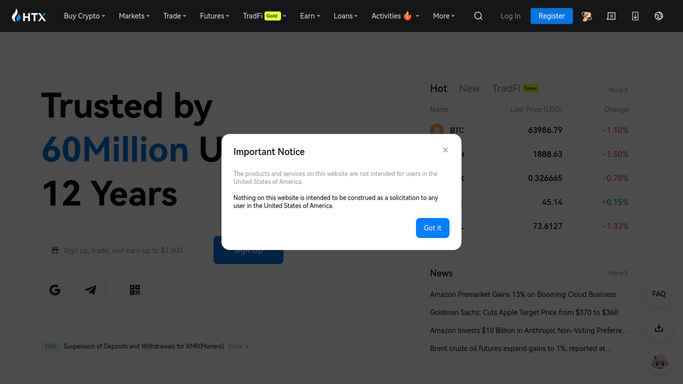
Task: Click the Activities flame icon
Action: (407, 16)
